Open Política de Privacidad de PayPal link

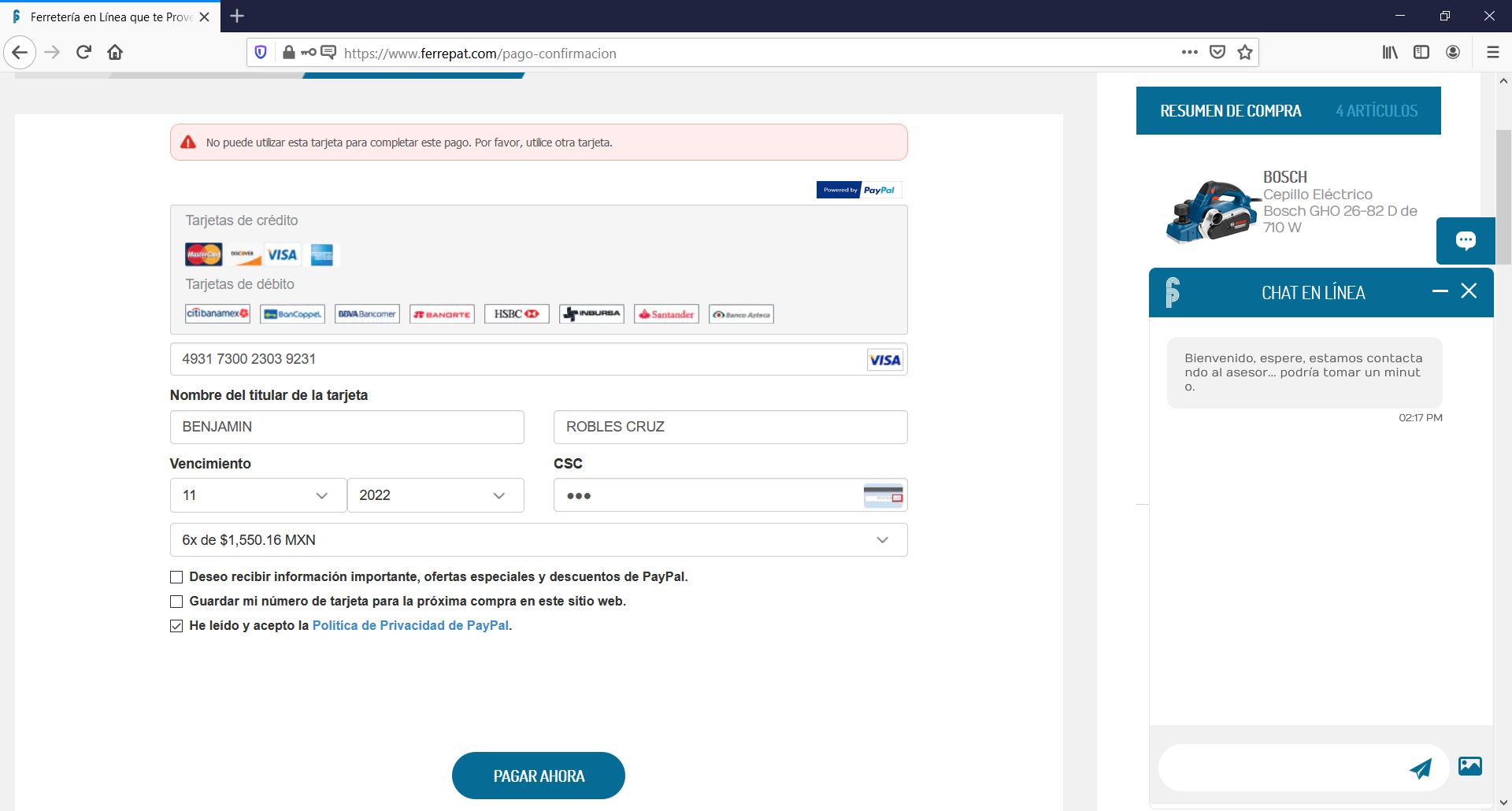[x=411, y=625]
